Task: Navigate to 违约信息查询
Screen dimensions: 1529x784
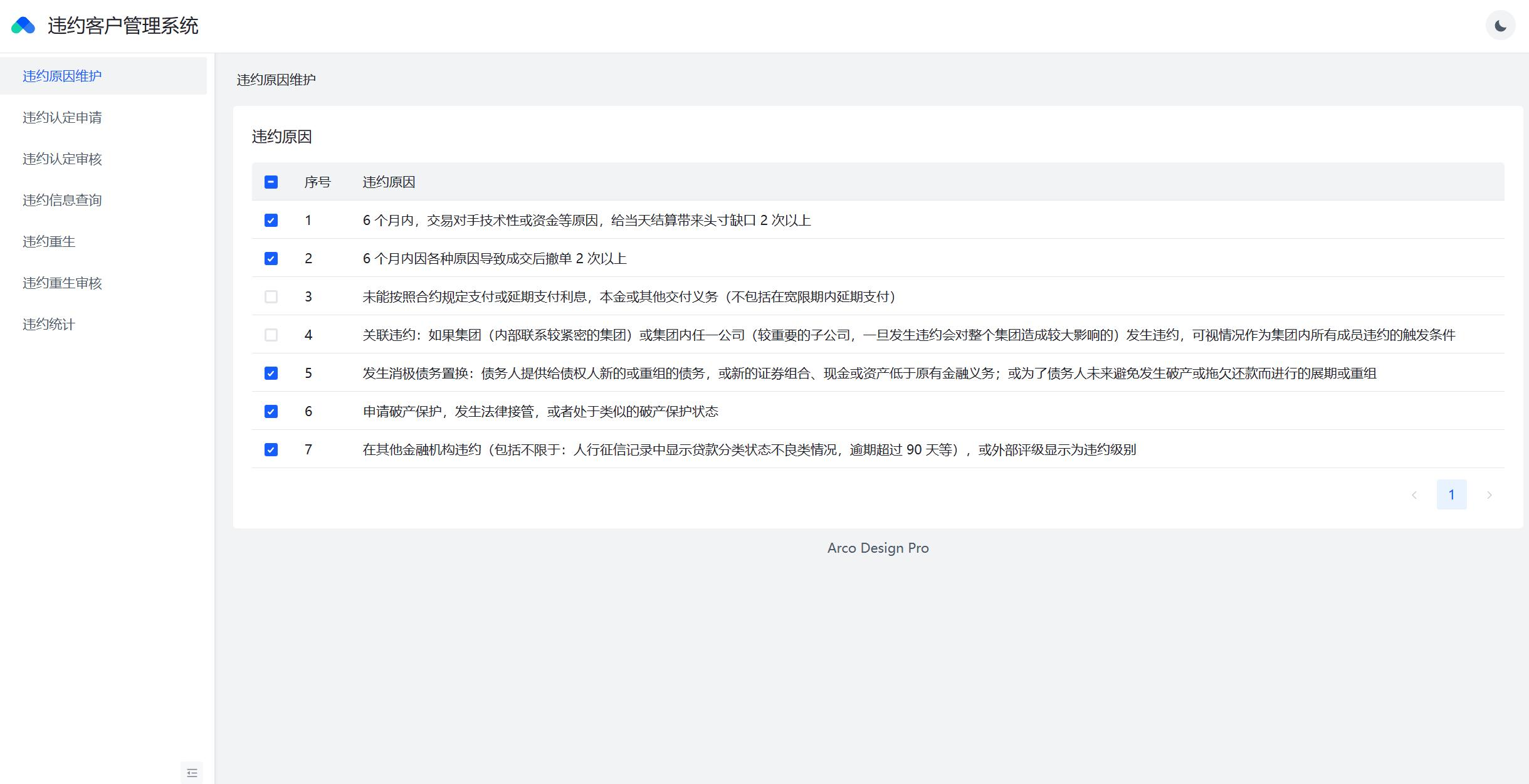Action: 62,201
